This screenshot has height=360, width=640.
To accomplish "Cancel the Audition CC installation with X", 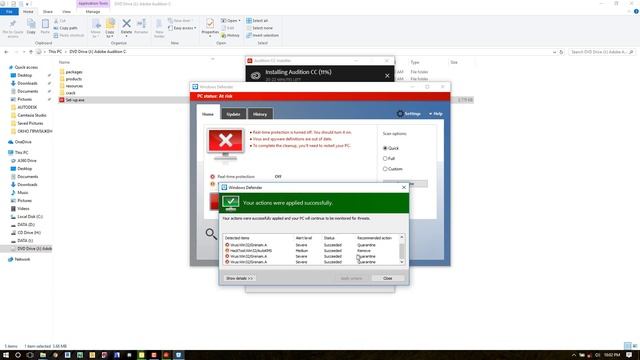I will tap(387, 76).
